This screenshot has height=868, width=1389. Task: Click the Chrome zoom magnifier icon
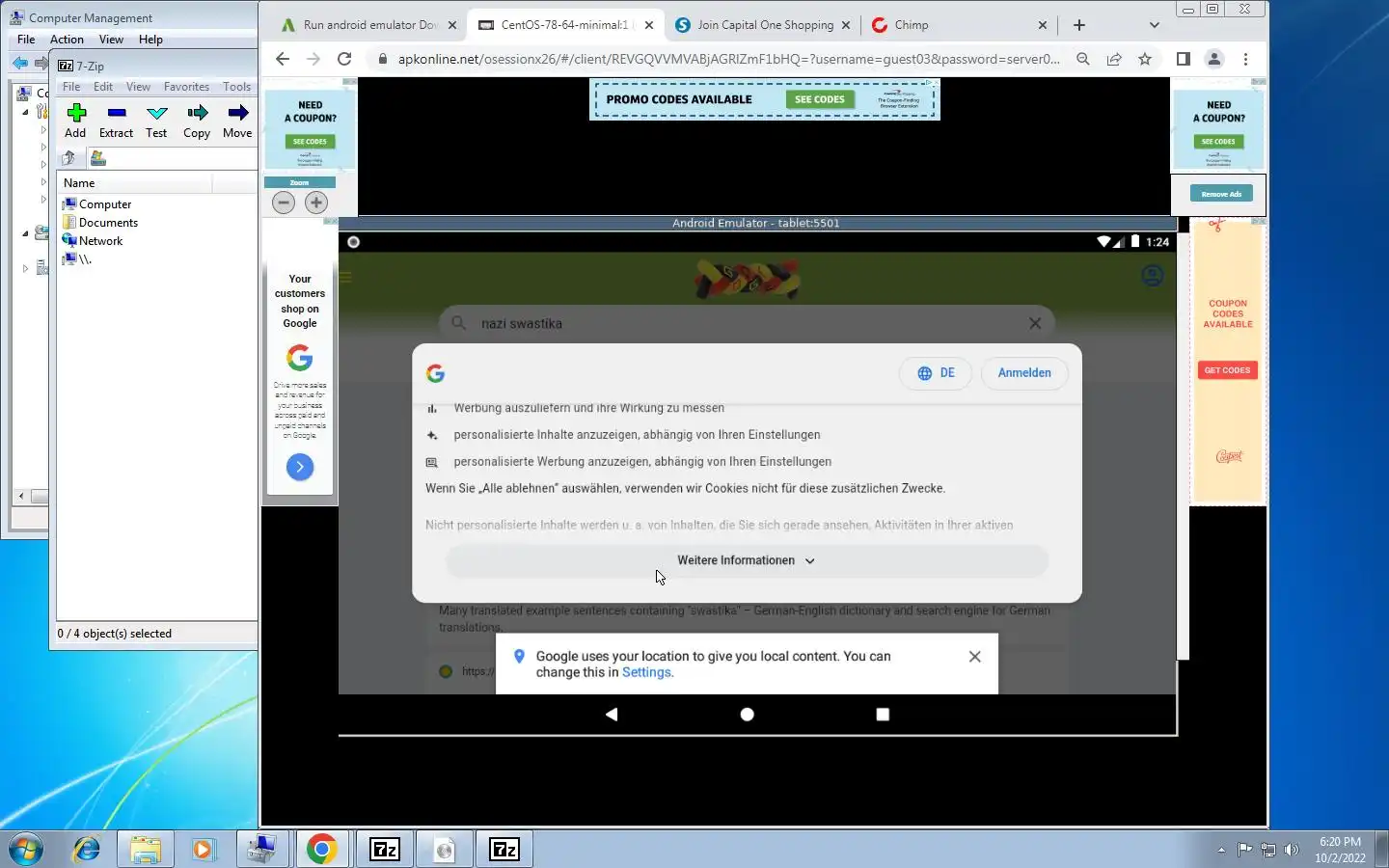pos(1083,59)
